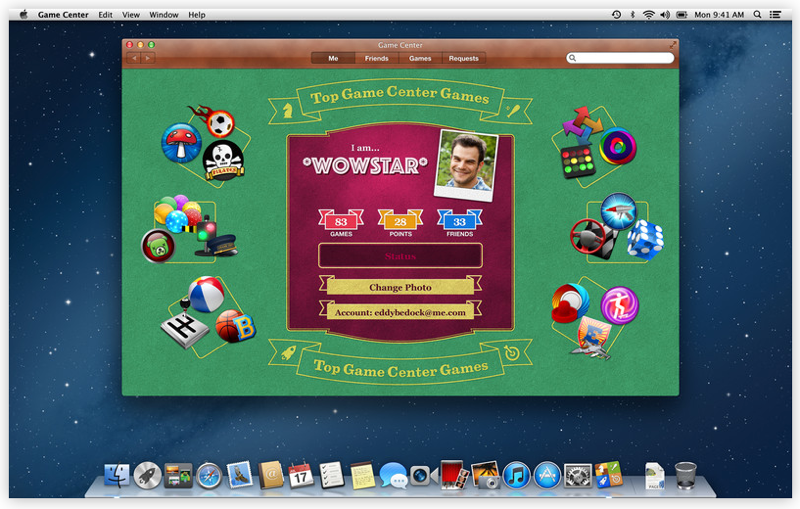Image resolution: width=800 pixels, height=509 pixels.
Task: Open the red mushroom game icon
Action: (181, 142)
